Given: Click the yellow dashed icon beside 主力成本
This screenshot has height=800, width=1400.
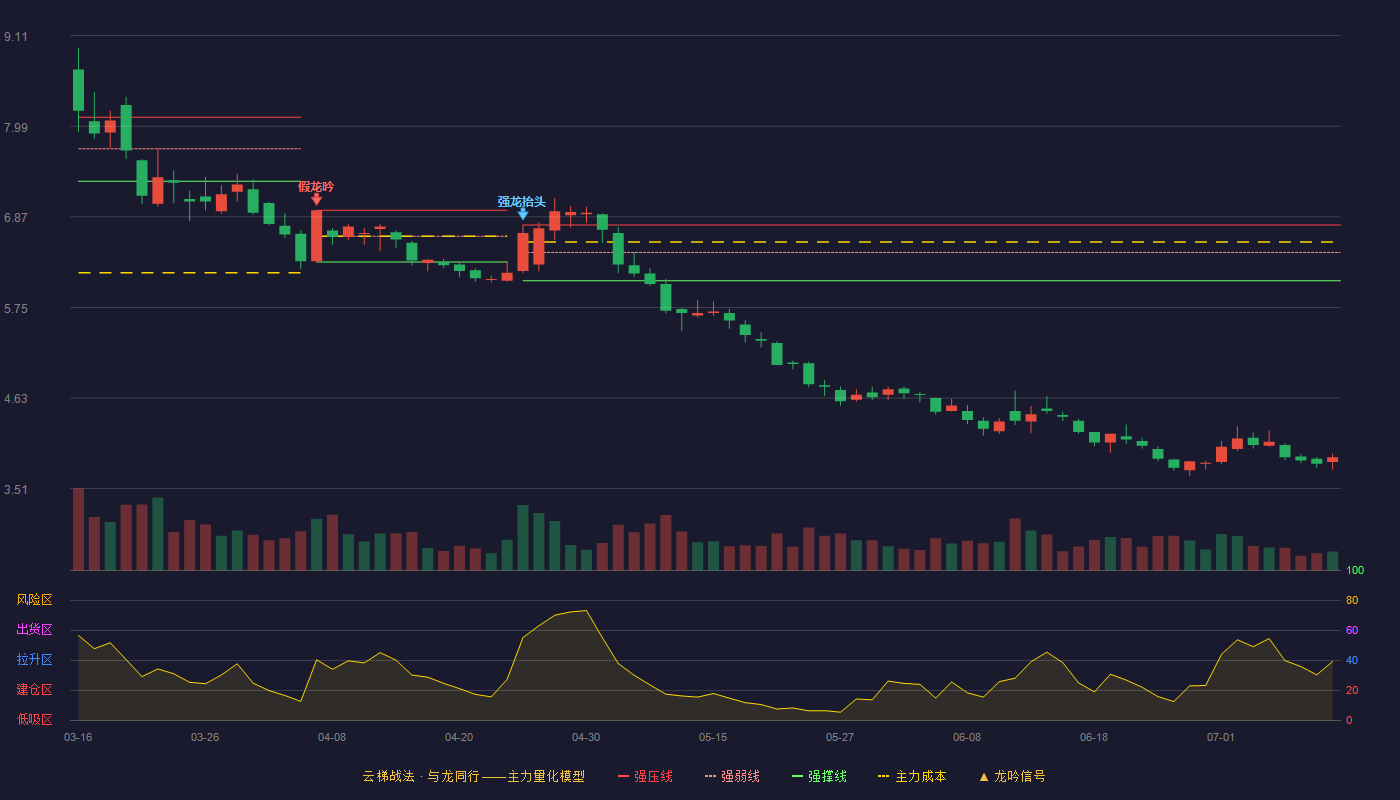Looking at the screenshot, I should click(x=883, y=776).
